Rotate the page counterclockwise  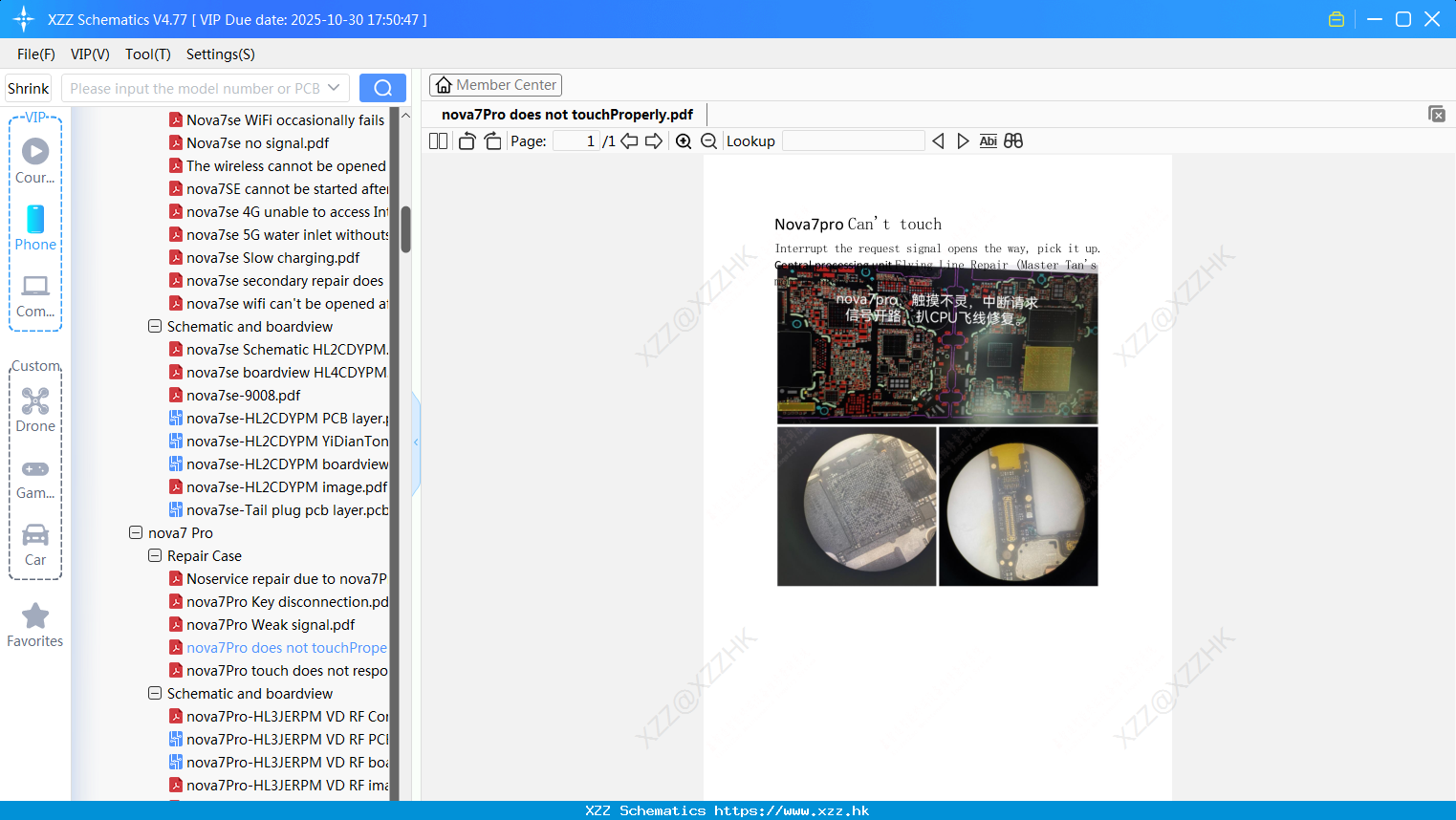coord(467,140)
